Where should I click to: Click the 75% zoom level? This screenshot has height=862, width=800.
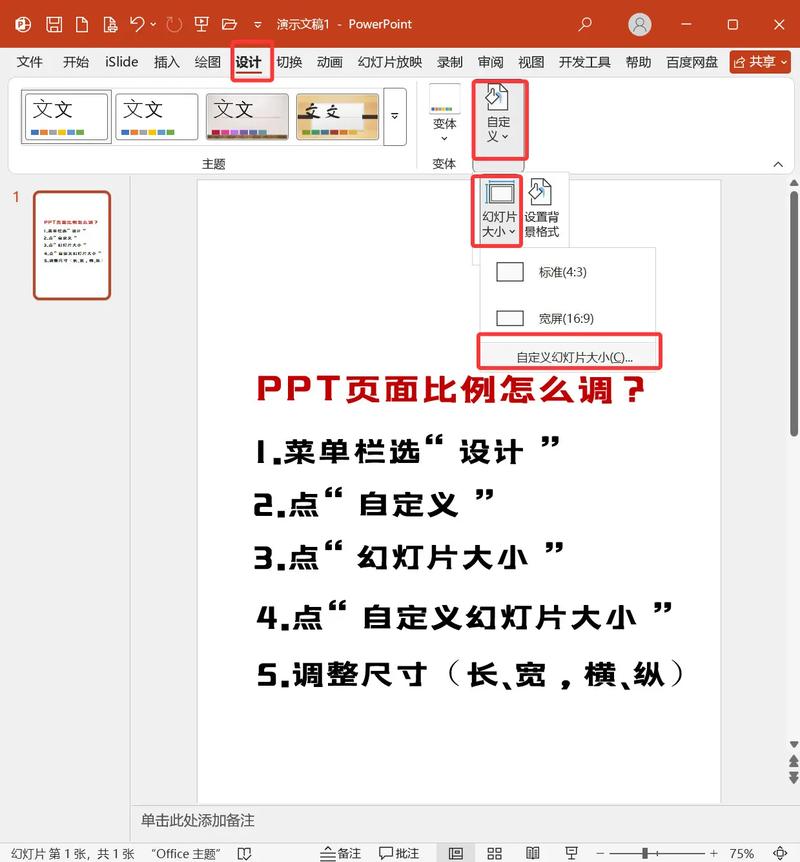click(742, 854)
